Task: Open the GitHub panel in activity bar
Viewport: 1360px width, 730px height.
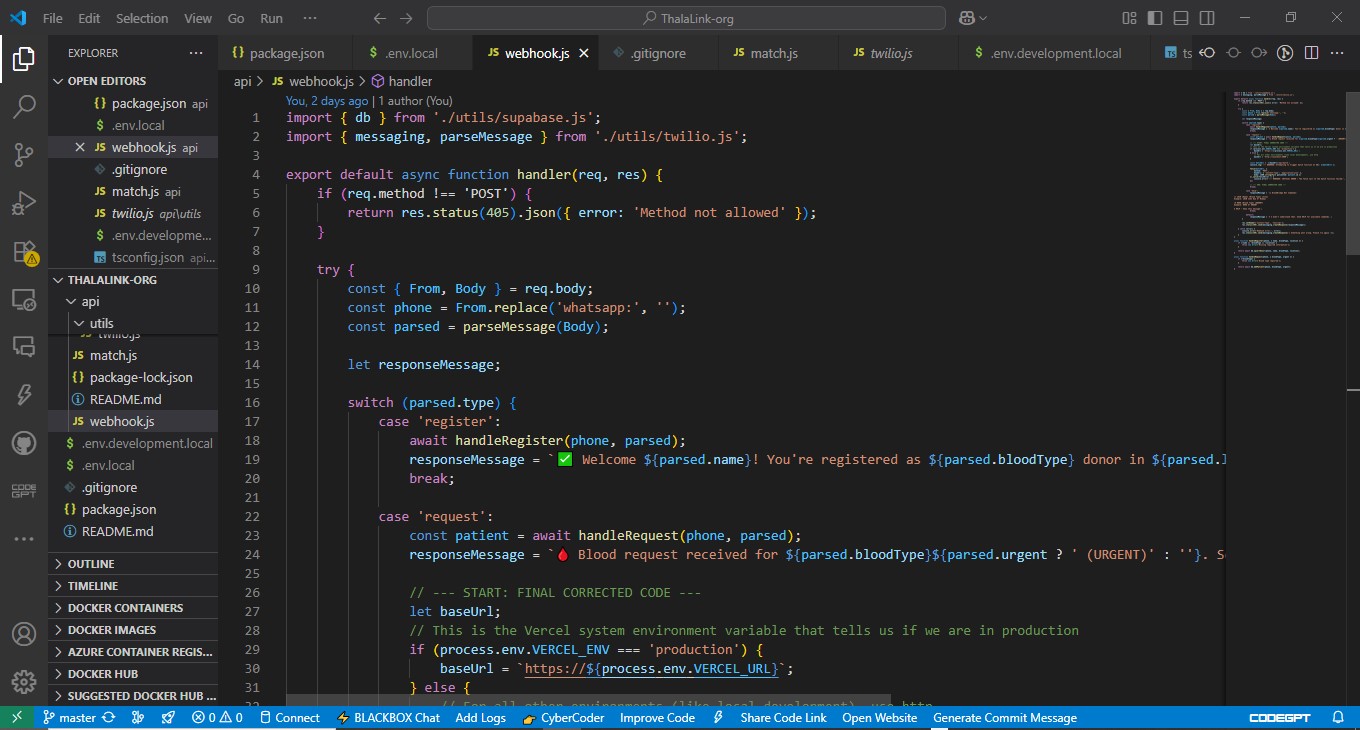Action: (24, 442)
